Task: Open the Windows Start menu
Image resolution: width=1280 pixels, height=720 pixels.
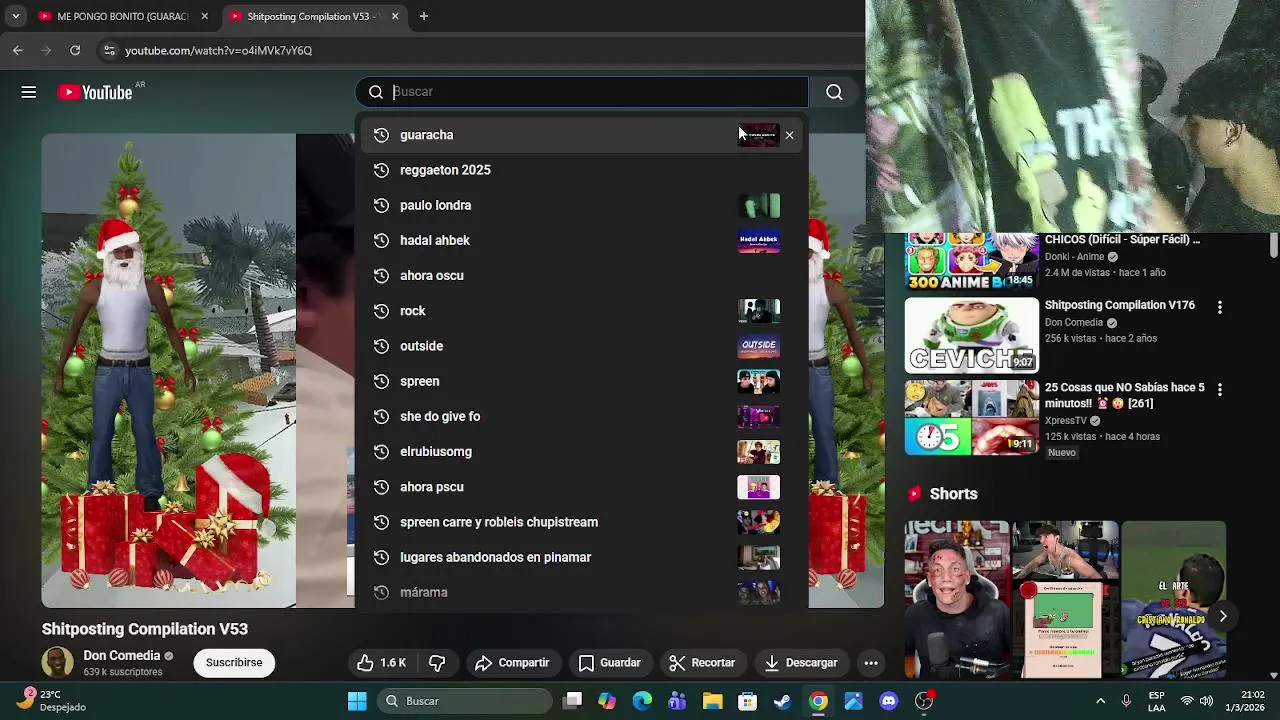Action: 357,701
